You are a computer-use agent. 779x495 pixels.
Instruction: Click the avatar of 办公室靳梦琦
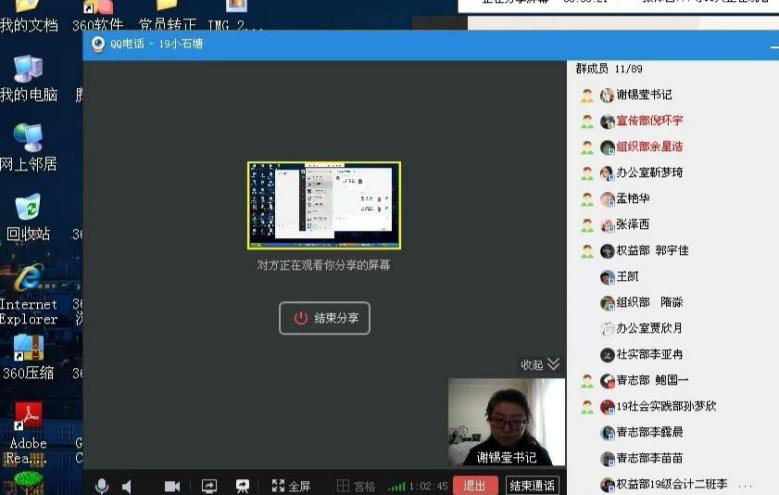tap(607, 173)
